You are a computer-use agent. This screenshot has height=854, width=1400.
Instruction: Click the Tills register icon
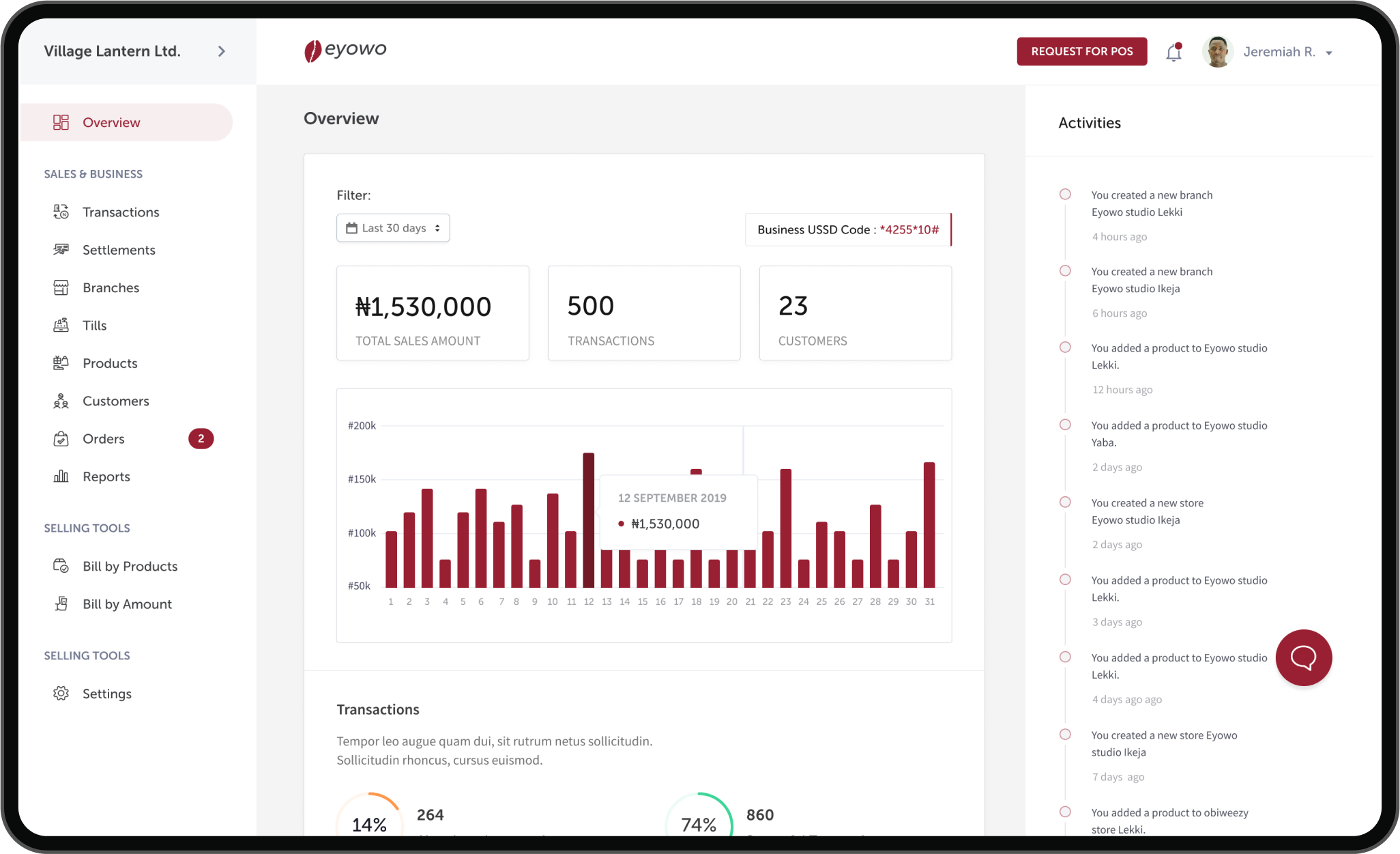coord(61,325)
